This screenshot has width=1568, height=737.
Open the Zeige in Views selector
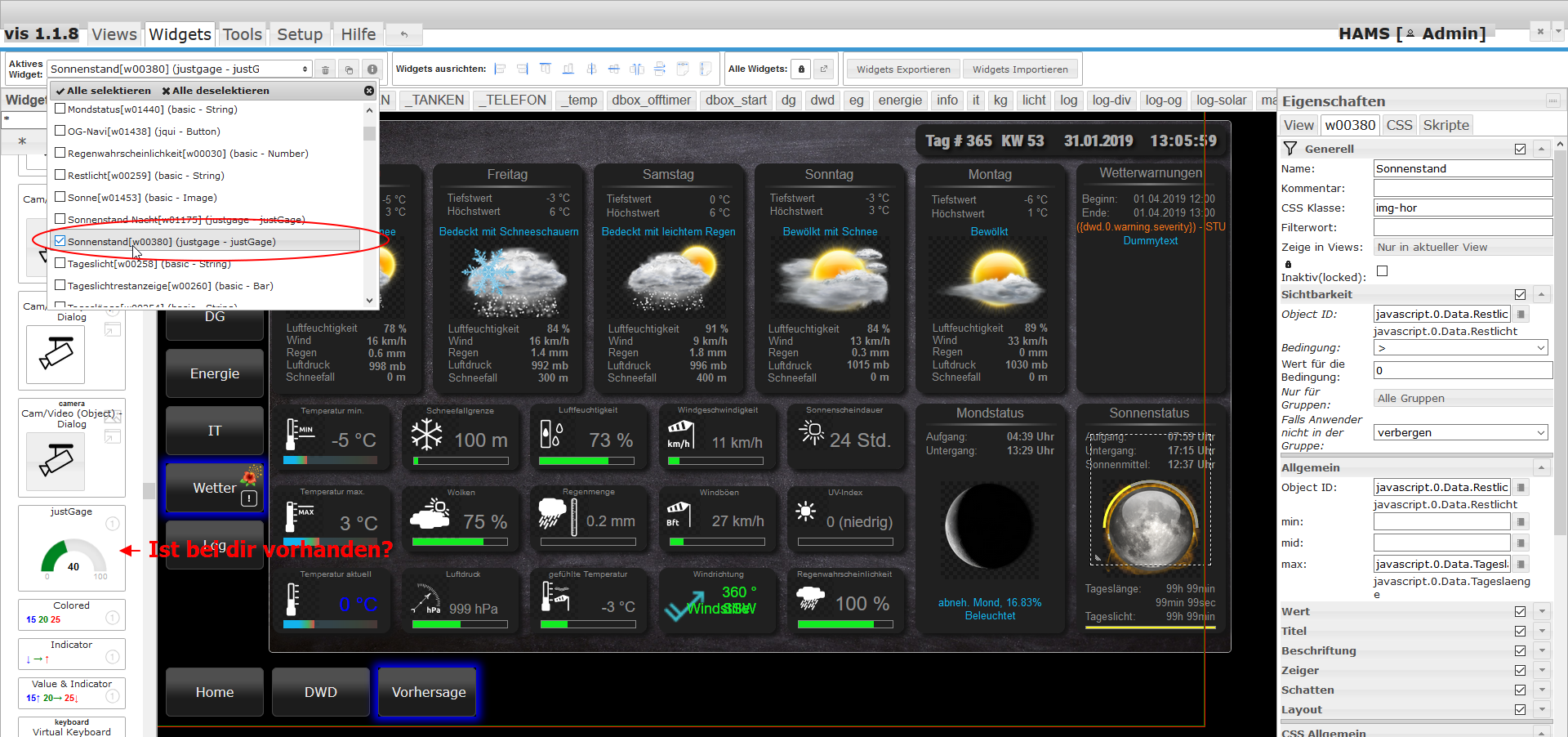click(1463, 247)
